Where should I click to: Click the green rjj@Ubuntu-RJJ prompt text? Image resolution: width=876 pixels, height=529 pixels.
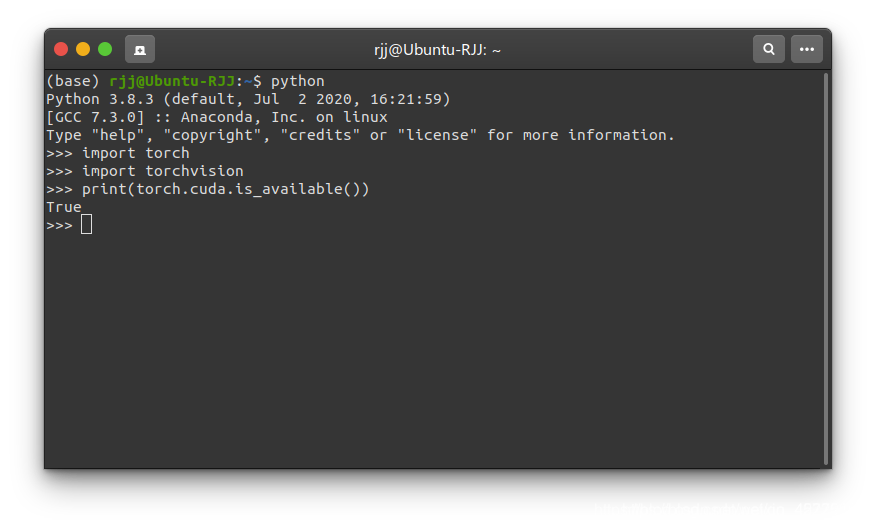click(172, 81)
